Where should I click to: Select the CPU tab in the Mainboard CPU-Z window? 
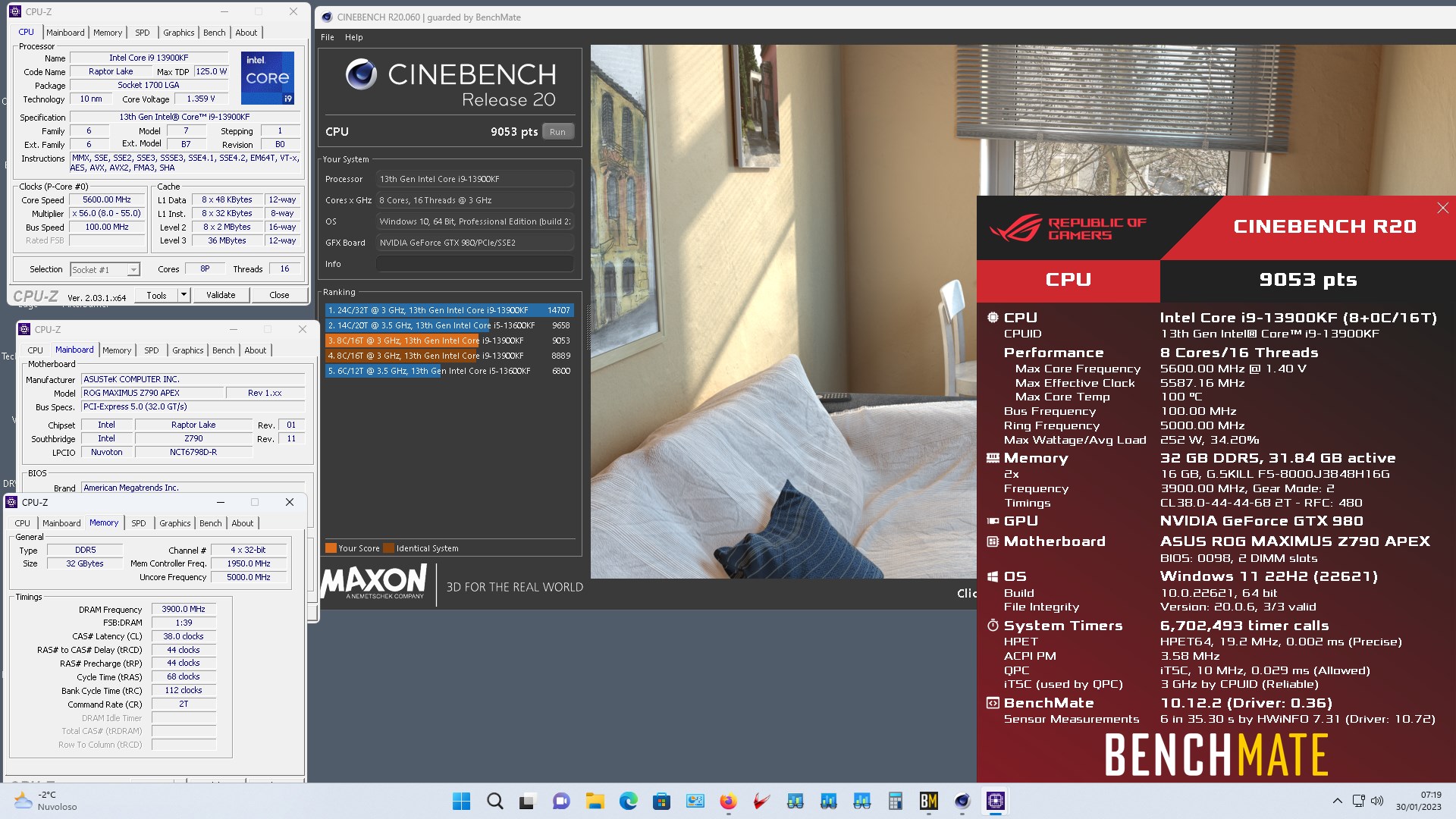click(35, 350)
